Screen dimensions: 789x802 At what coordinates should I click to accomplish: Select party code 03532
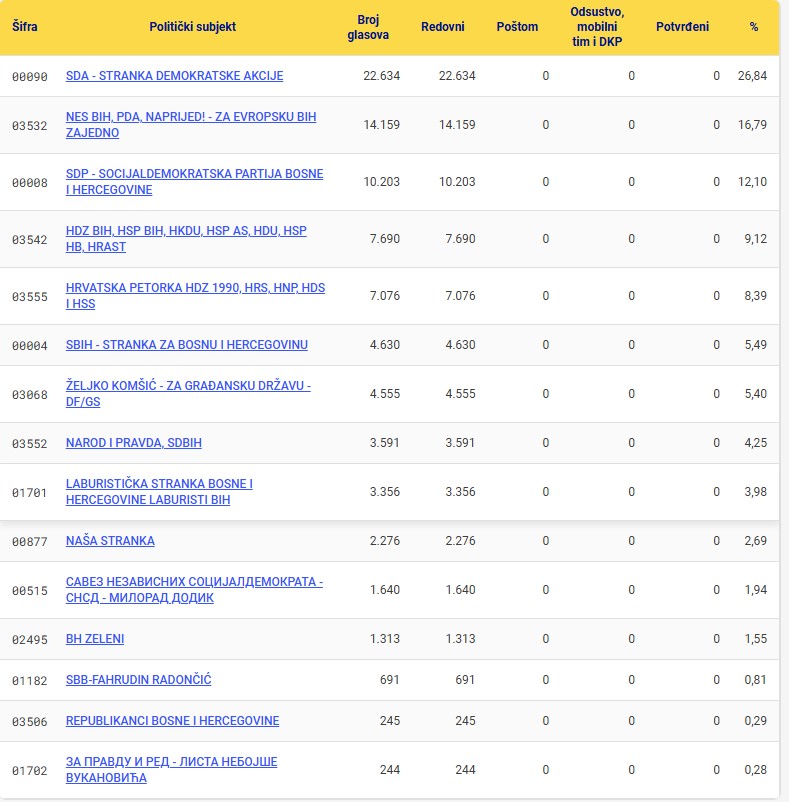(30, 126)
